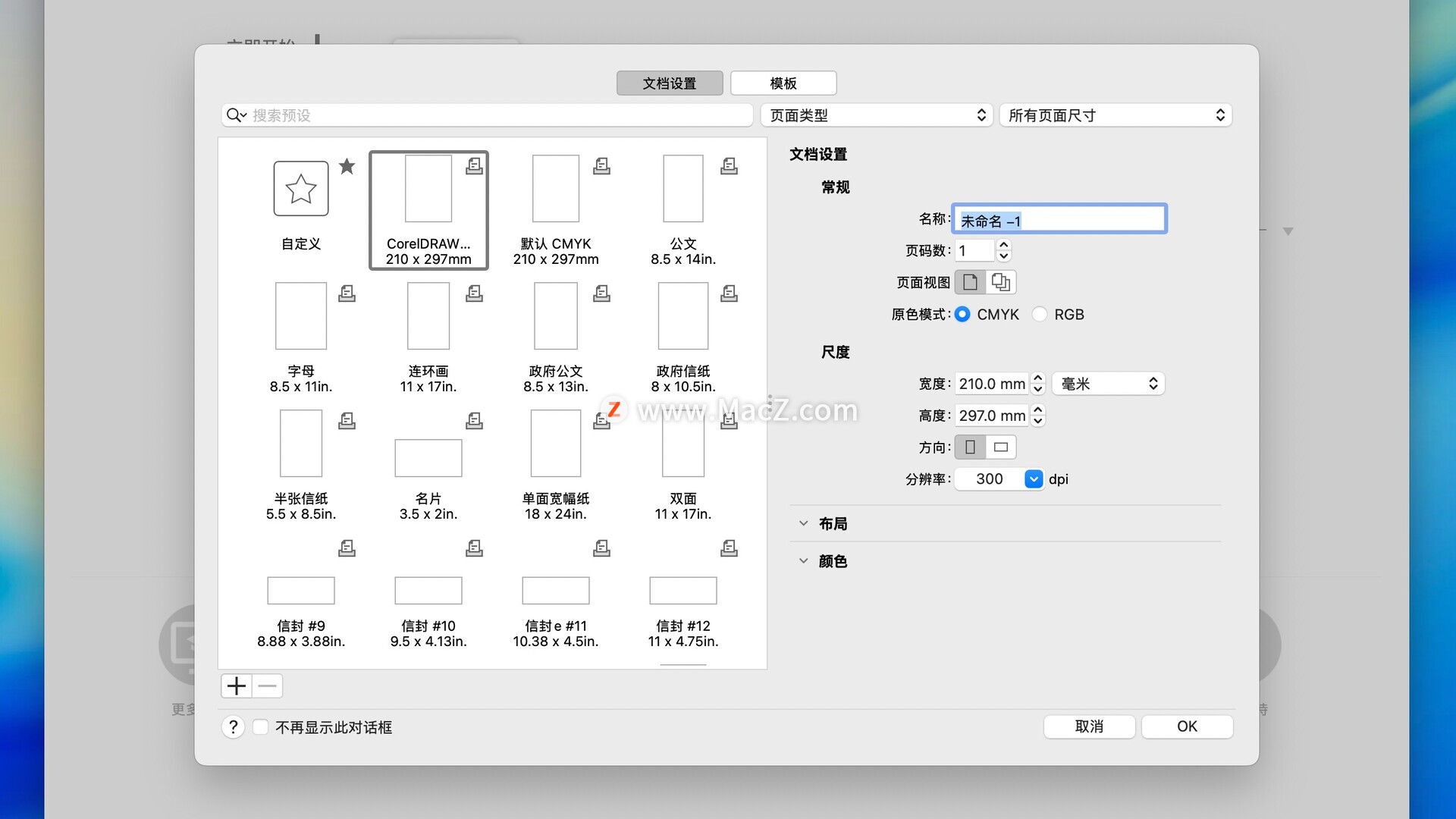Click the 取消 button

pyautogui.click(x=1089, y=726)
